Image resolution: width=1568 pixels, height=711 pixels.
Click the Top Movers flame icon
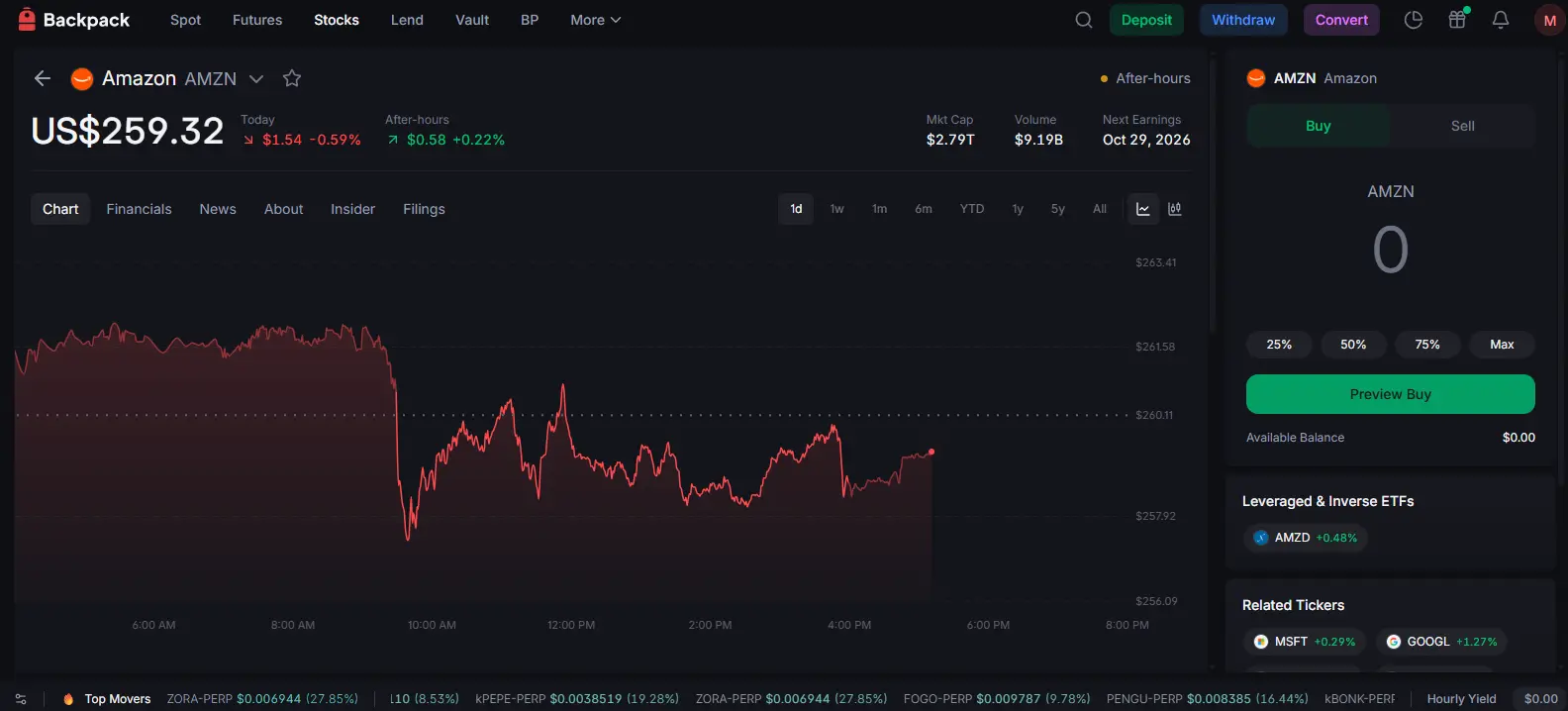(68, 698)
